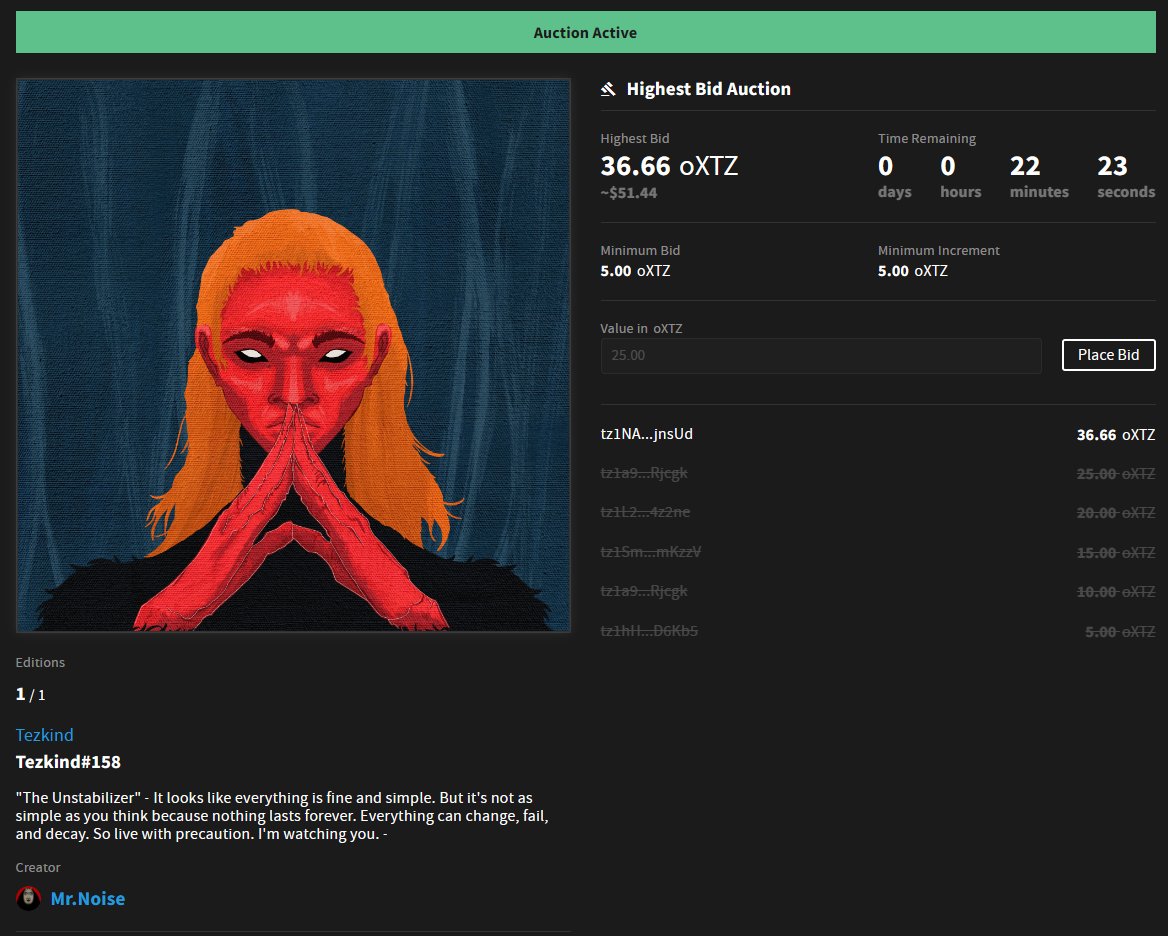Click the struck-through 25.00 oXTZ bid
This screenshot has height=936, width=1168.
click(x=1116, y=474)
